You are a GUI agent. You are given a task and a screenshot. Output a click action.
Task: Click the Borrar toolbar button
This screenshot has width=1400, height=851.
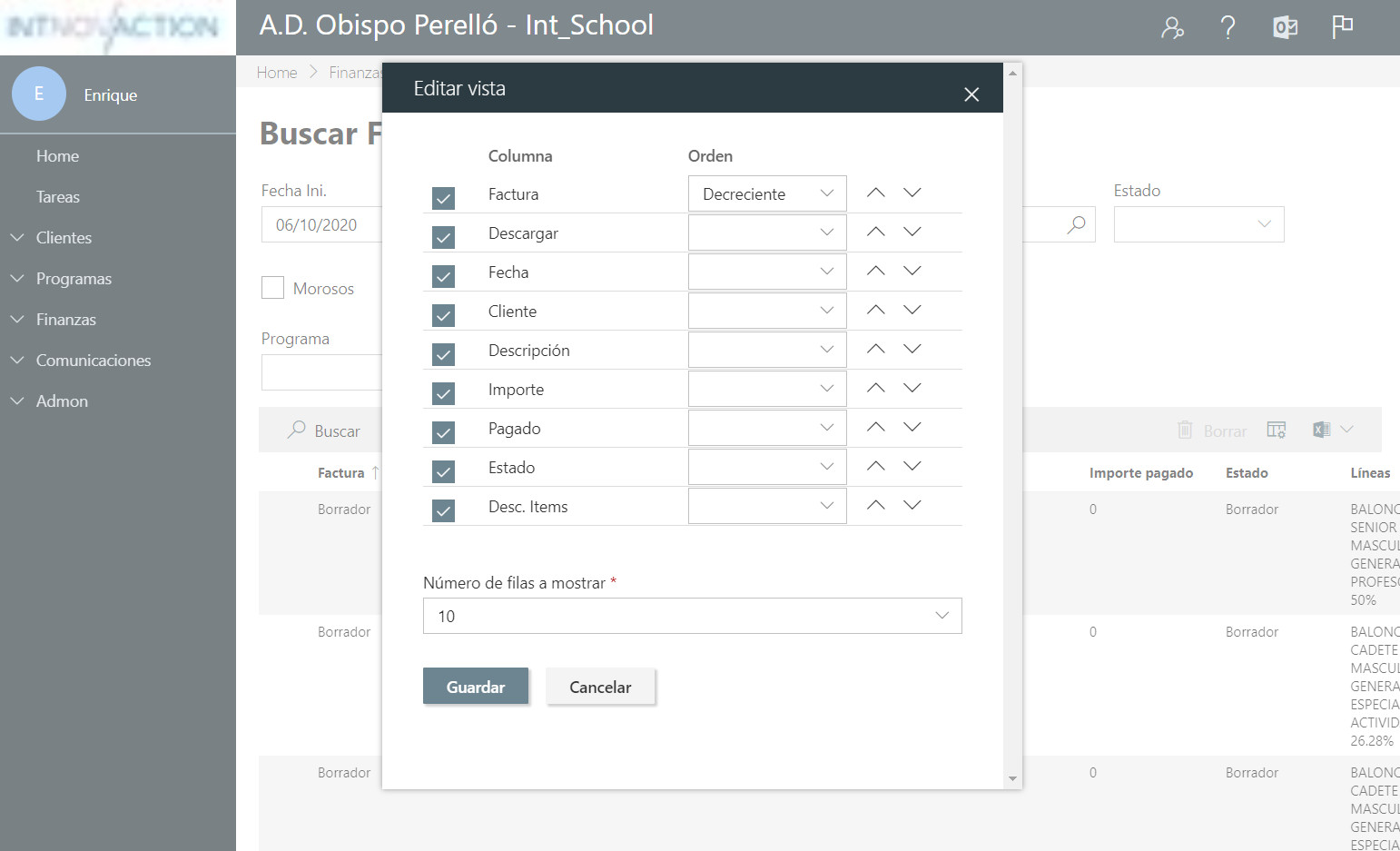pyautogui.click(x=1212, y=430)
